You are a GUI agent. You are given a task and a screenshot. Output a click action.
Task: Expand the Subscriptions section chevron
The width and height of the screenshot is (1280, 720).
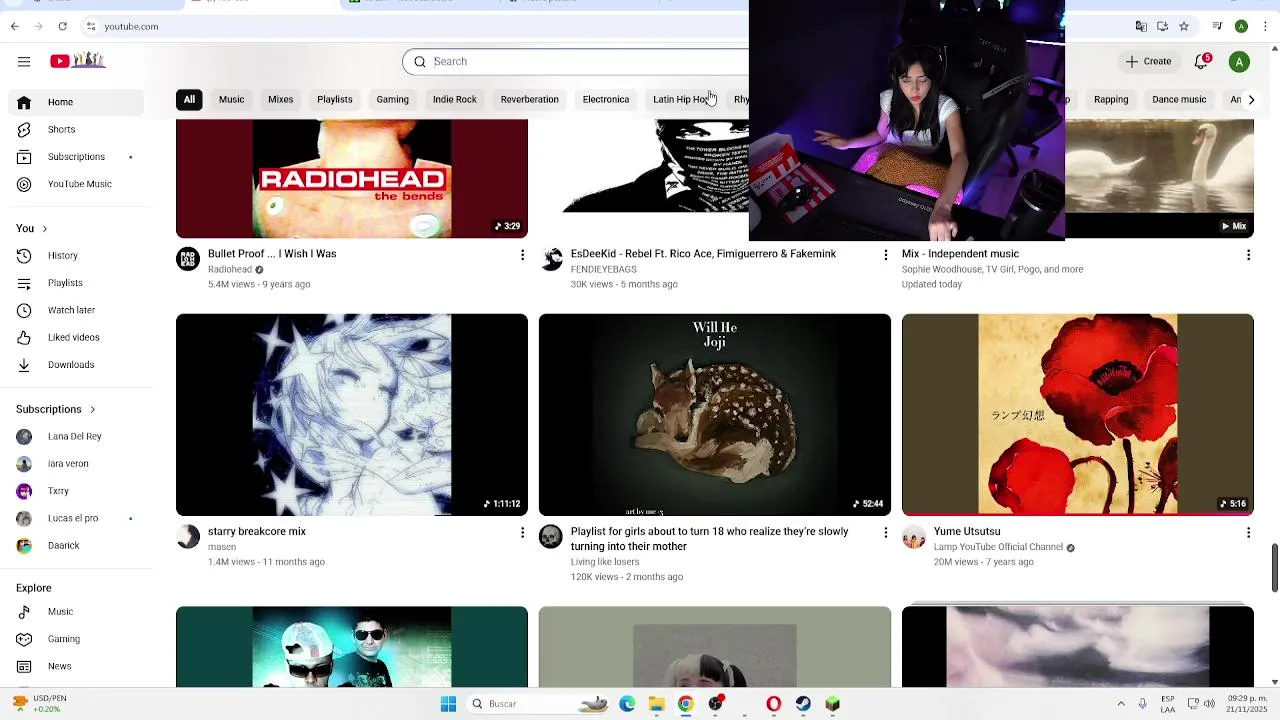(x=92, y=409)
